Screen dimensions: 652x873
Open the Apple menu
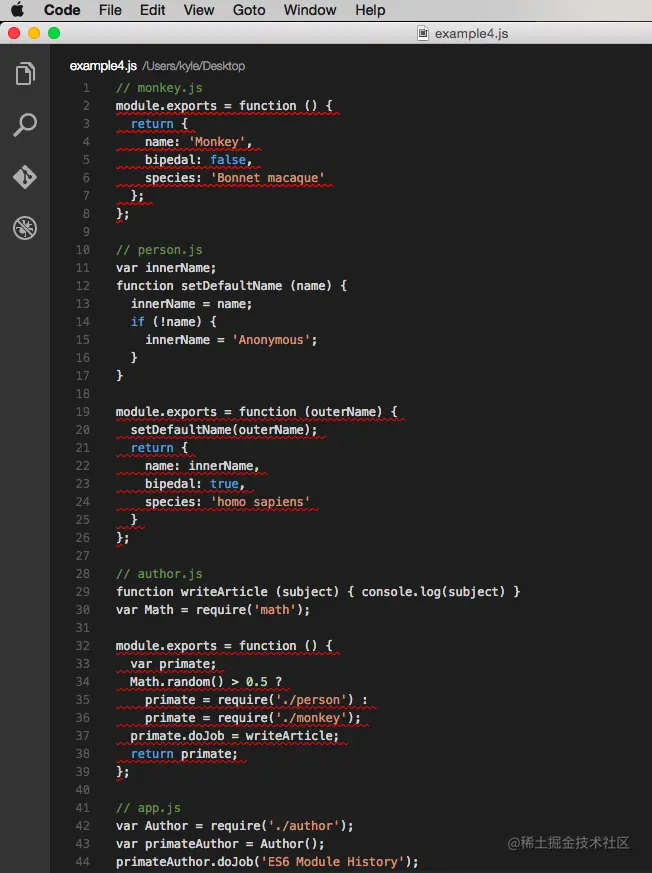[x=17, y=9]
